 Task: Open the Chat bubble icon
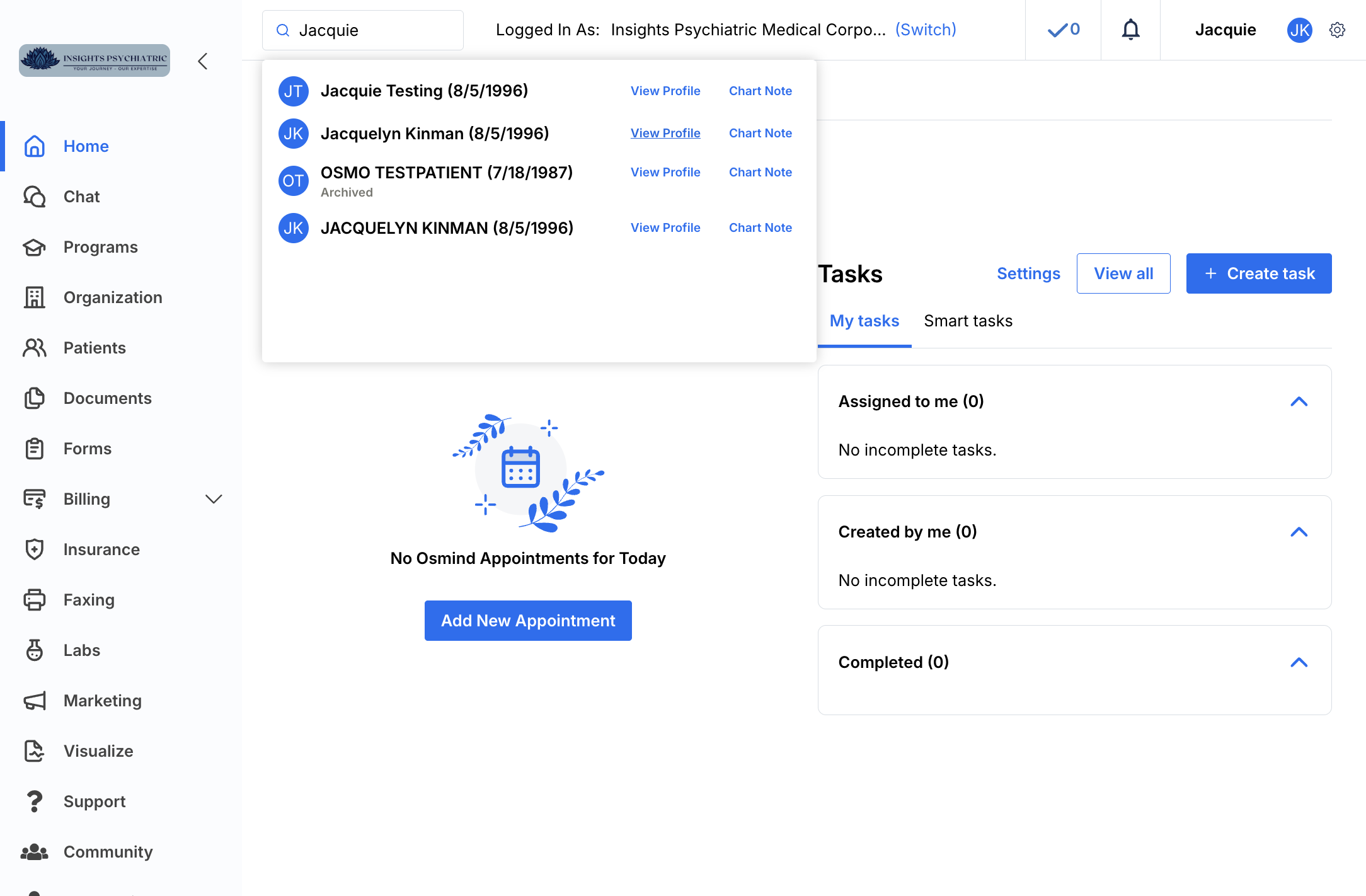pos(34,197)
